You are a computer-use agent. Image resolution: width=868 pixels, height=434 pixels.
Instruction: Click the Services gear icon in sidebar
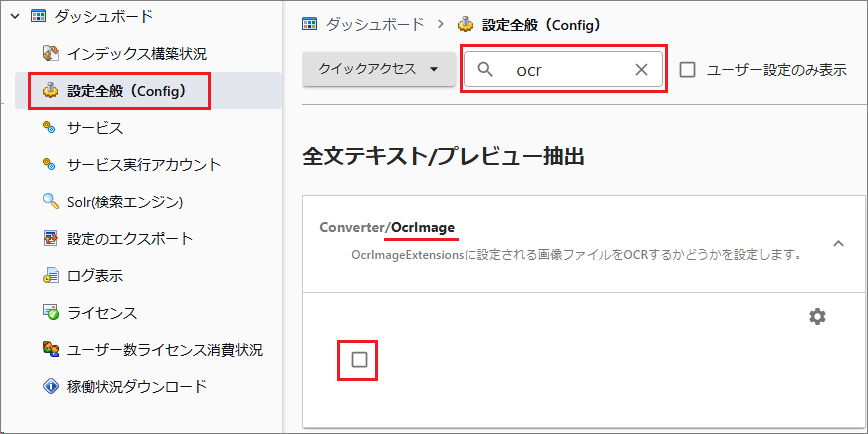tap(50, 127)
